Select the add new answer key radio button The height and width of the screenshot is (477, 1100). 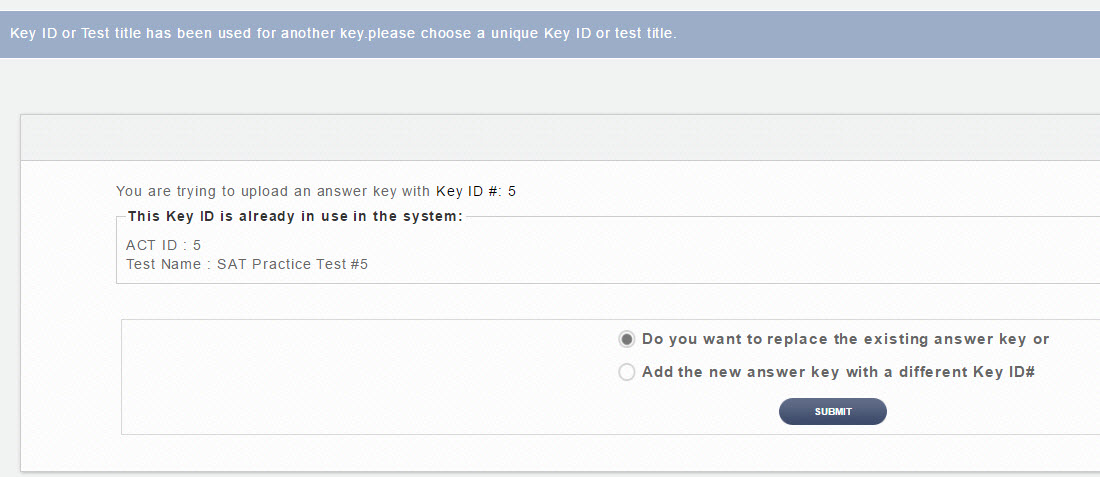(x=627, y=372)
